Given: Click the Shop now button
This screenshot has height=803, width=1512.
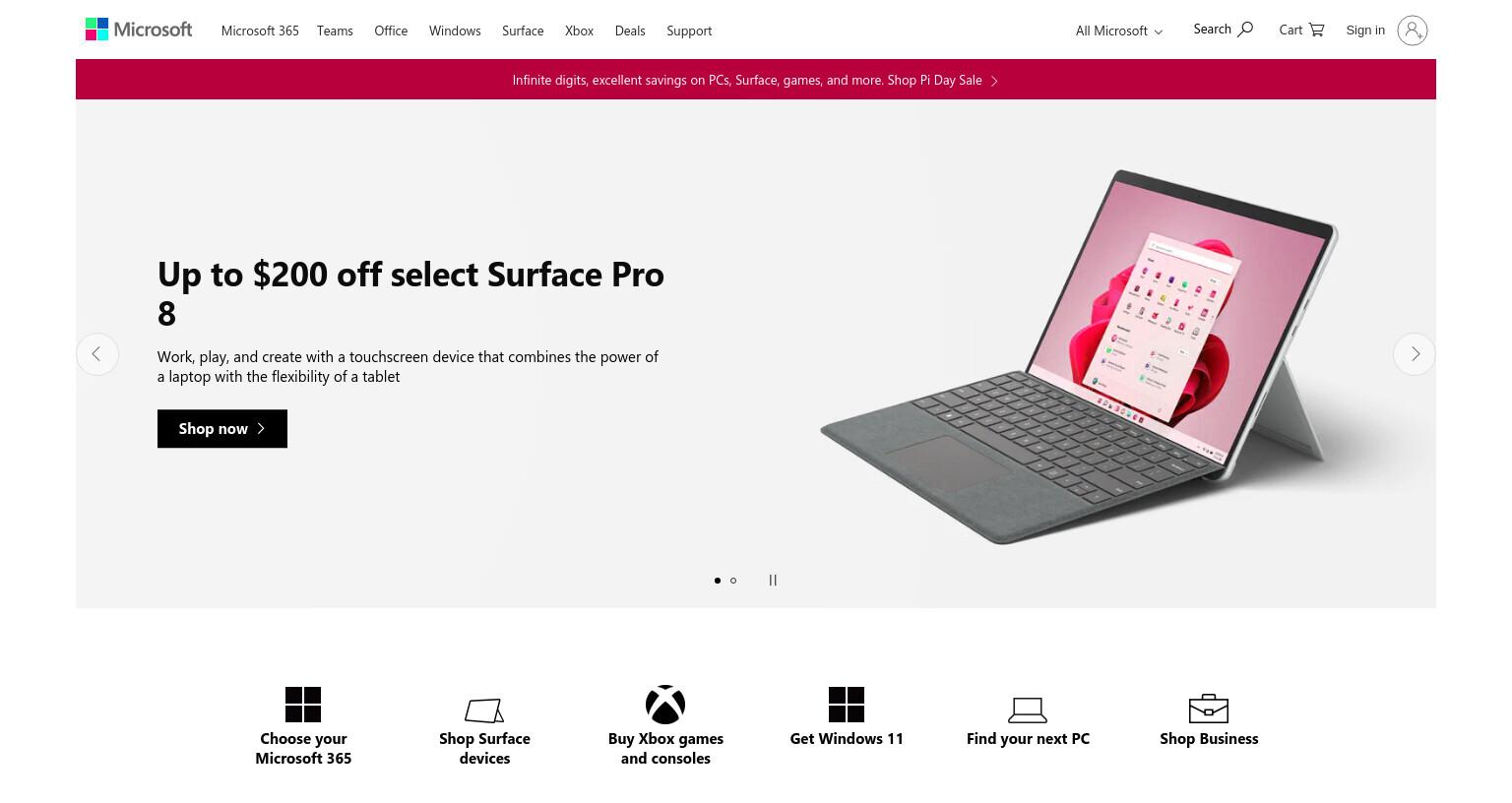Looking at the screenshot, I should [222, 429].
